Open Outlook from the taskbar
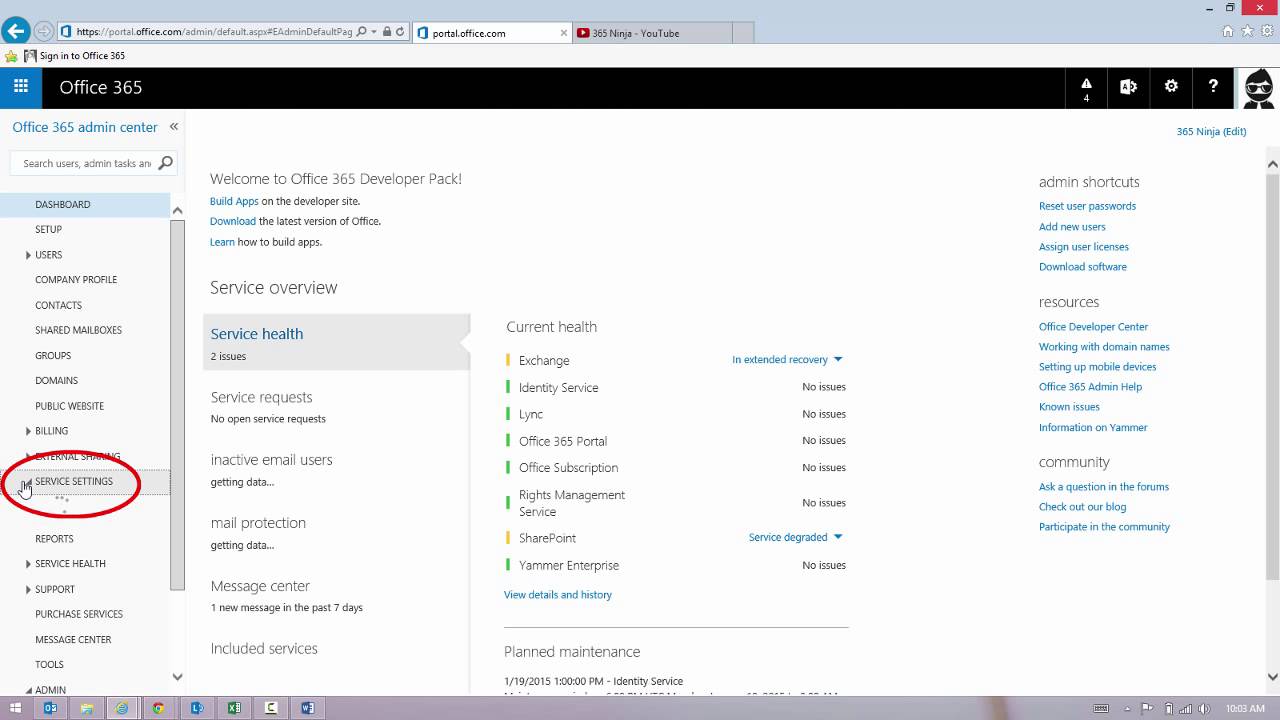 pyautogui.click(x=50, y=708)
